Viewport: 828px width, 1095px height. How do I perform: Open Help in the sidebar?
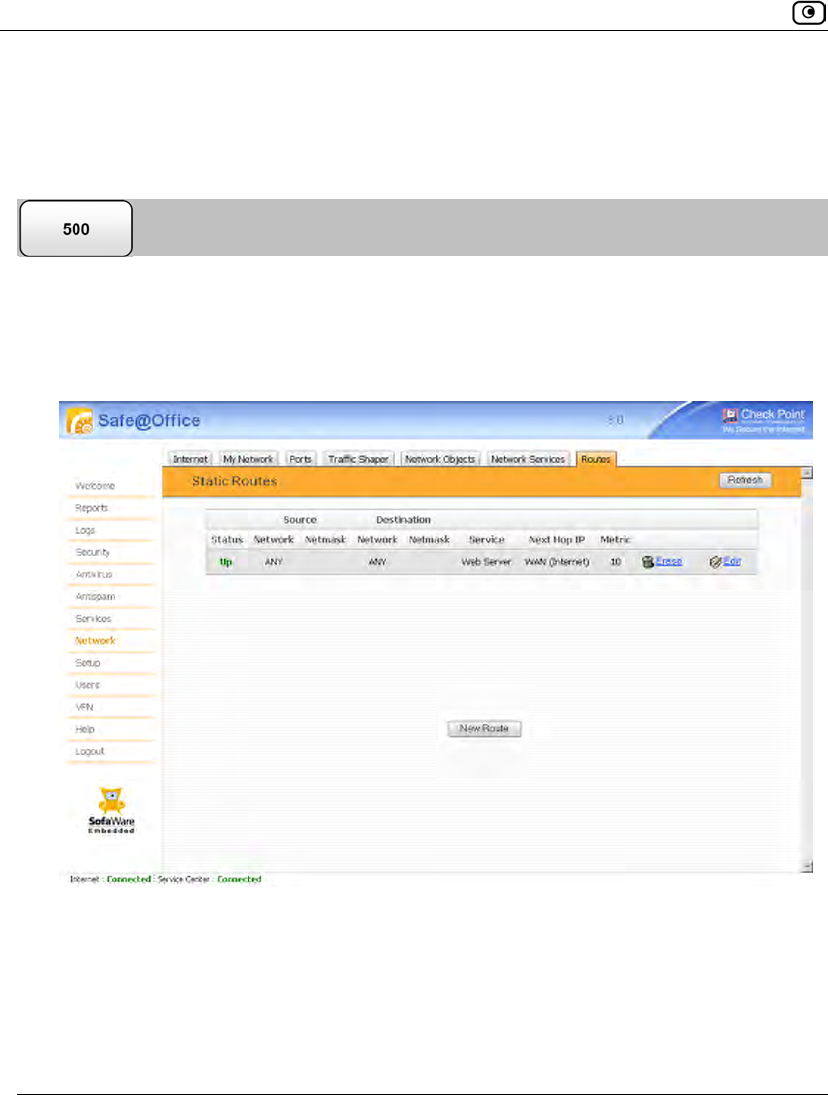click(84, 730)
